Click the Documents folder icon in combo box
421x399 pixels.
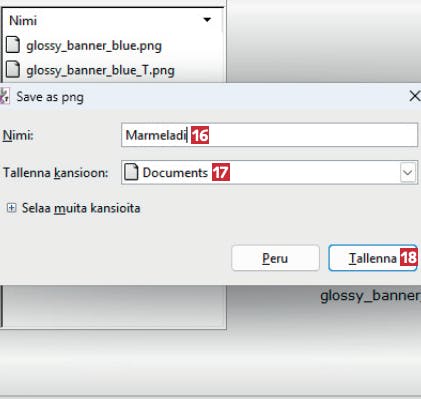click(x=131, y=172)
